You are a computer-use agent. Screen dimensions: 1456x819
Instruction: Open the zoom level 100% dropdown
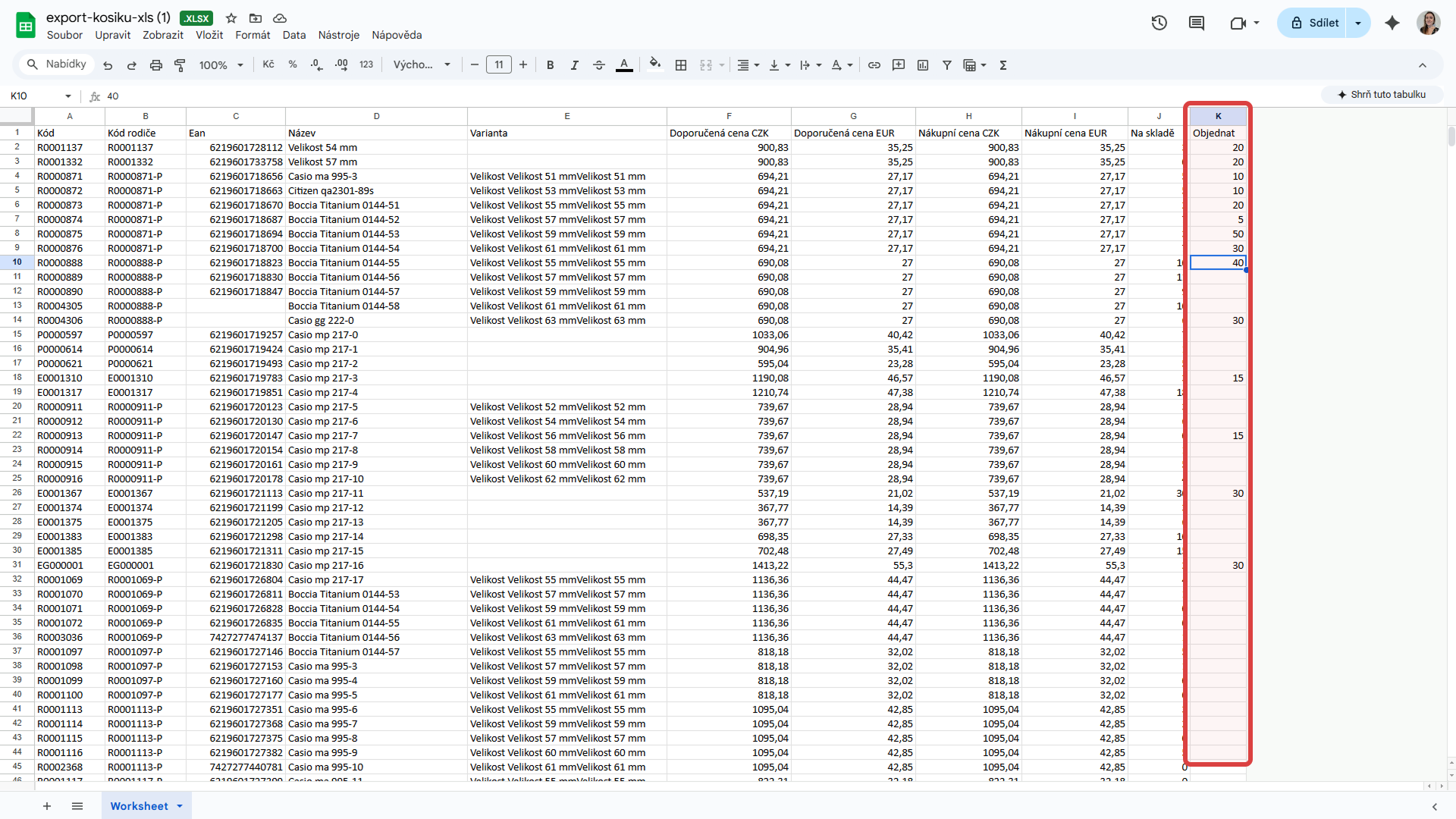pos(221,65)
